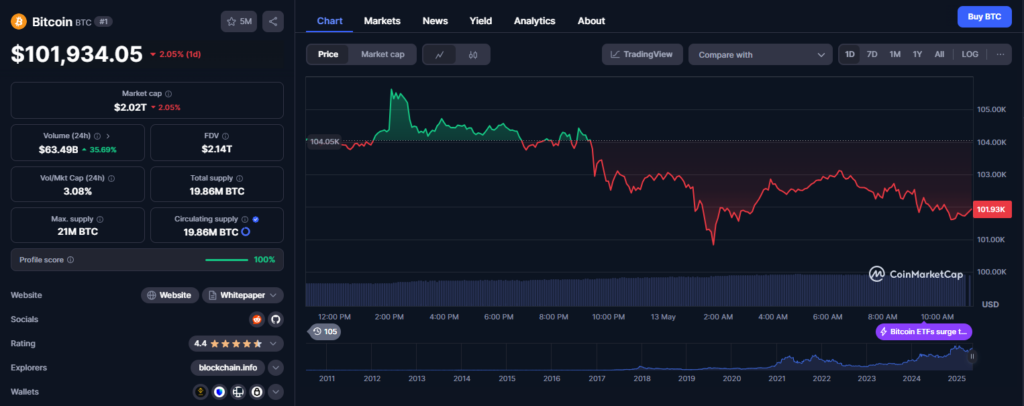Select the Market cap chart toggle
1024x406 pixels.
coord(383,54)
